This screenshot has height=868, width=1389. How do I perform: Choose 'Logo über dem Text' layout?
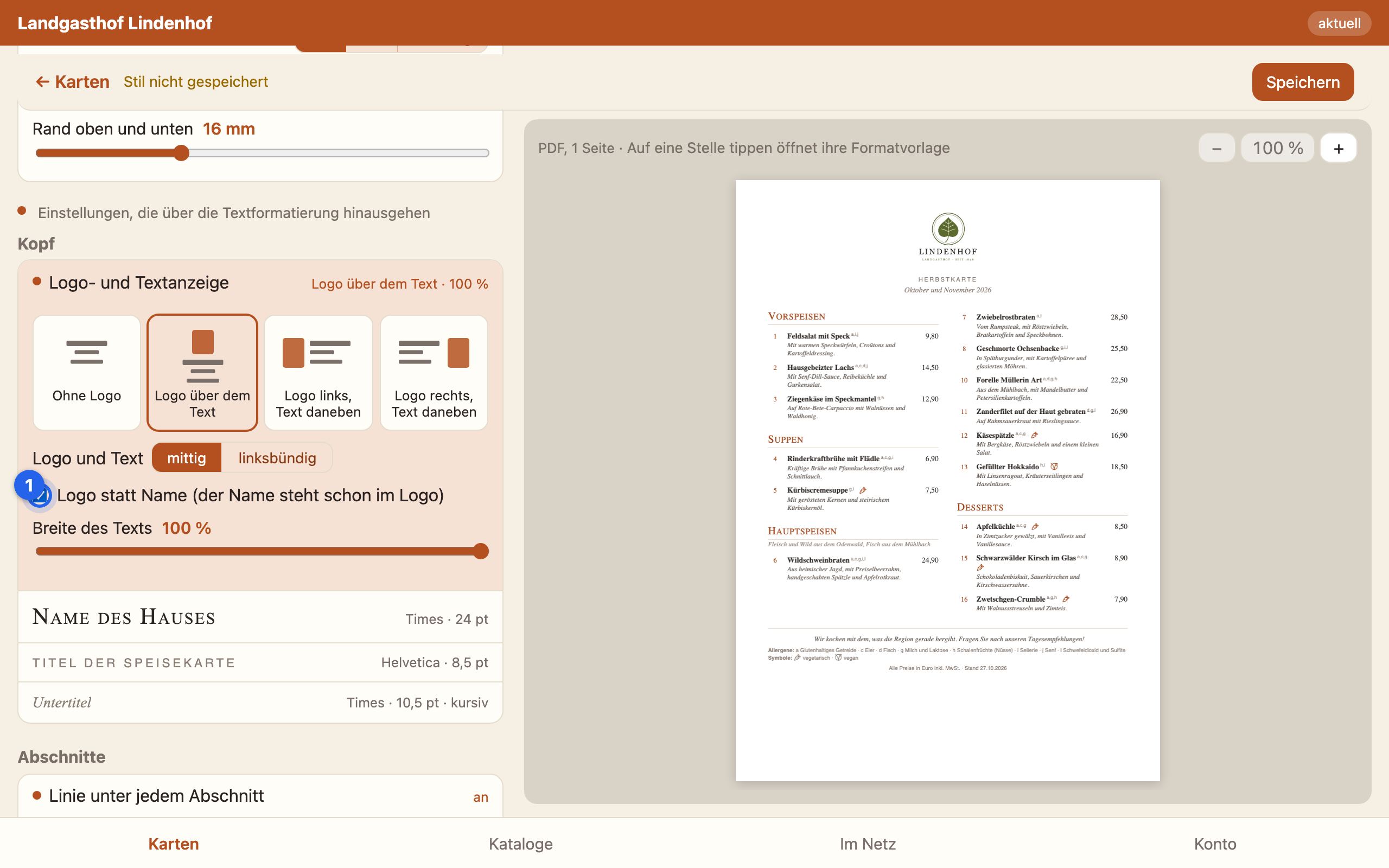coord(202,373)
